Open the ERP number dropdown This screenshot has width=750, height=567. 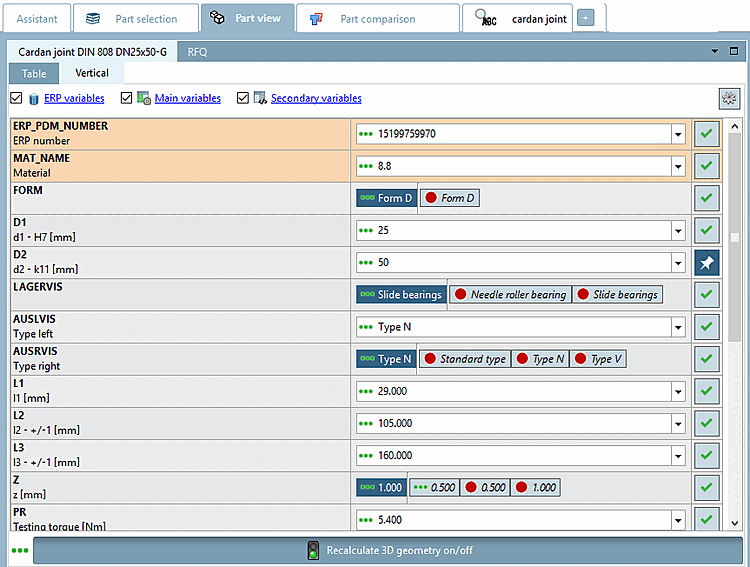coord(678,134)
